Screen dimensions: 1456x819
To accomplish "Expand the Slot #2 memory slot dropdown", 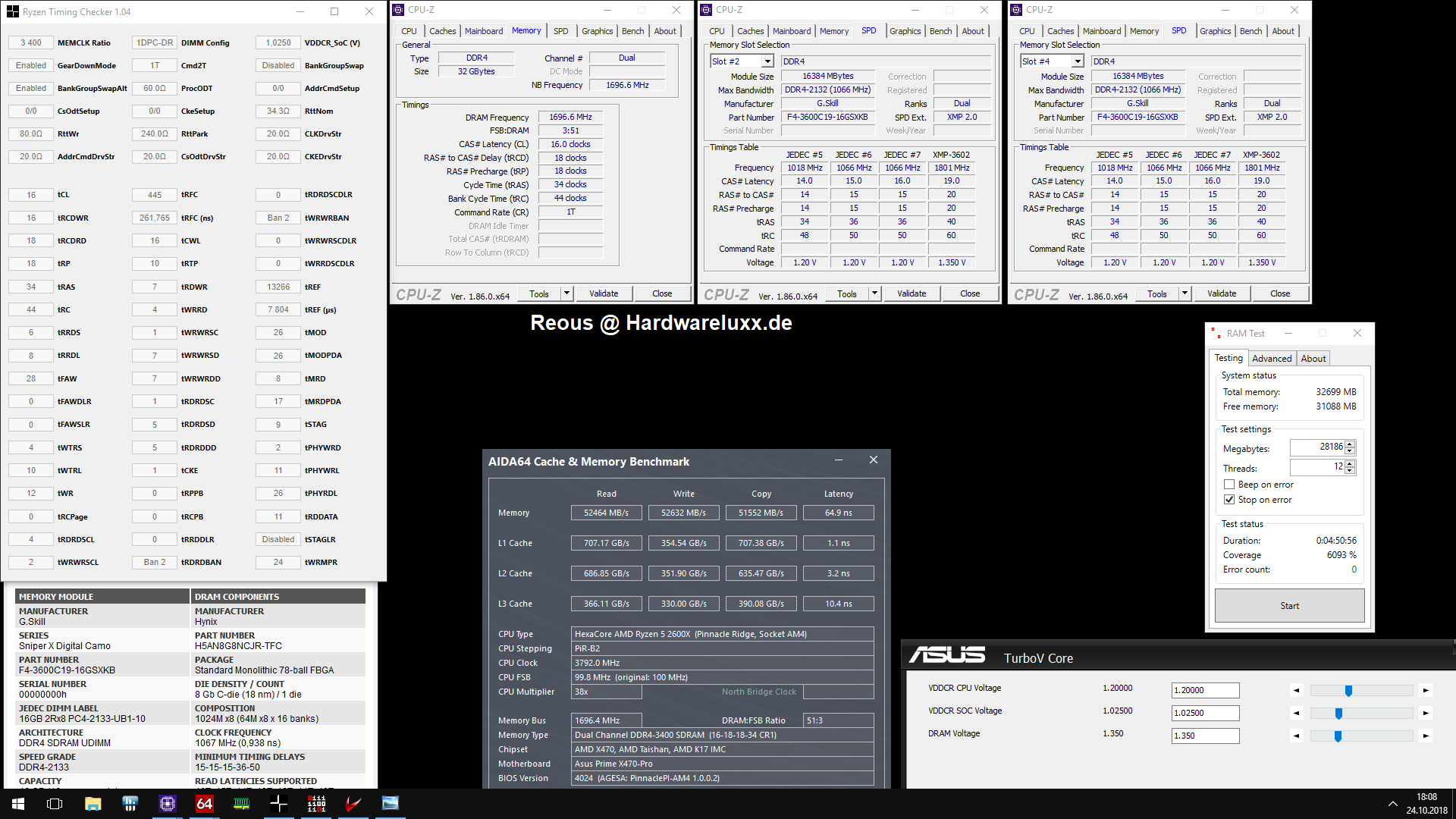I will coord(767,61).
